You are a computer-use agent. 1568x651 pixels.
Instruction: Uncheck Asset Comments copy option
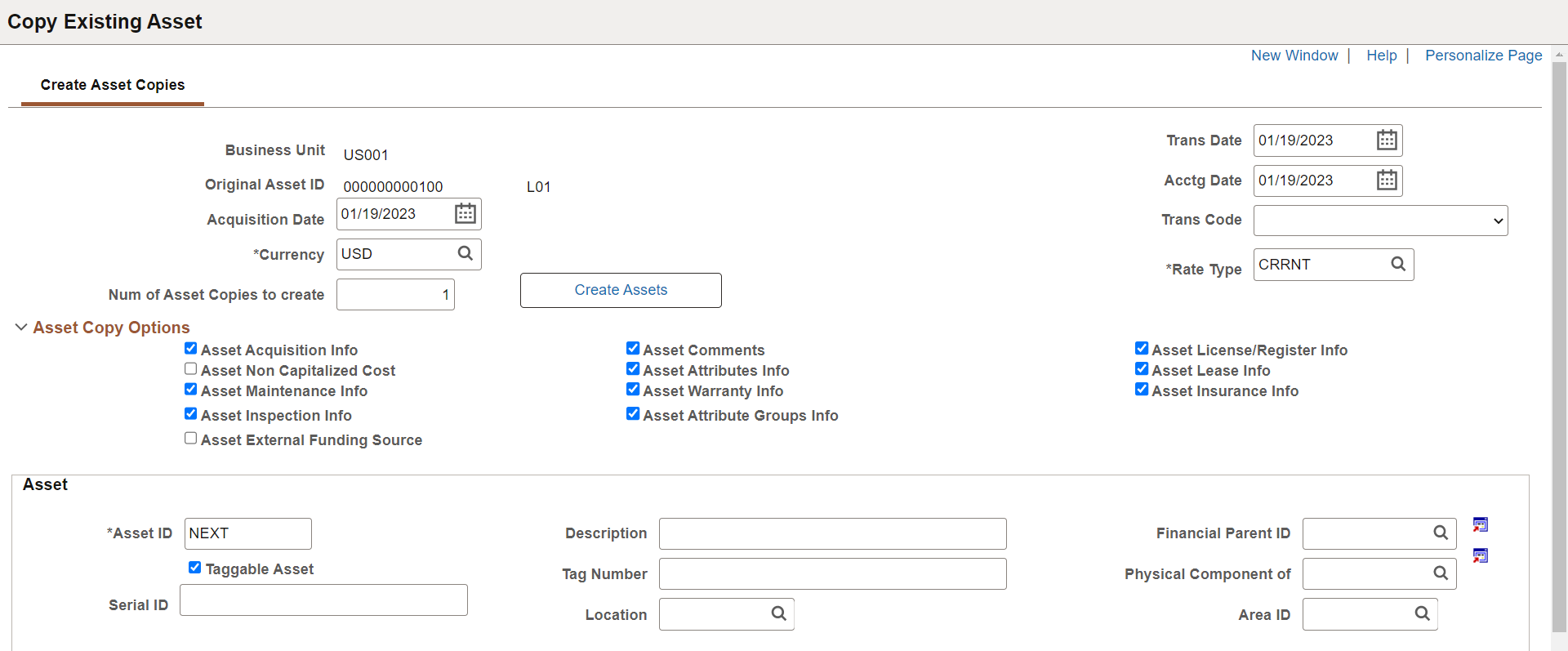[x=633, y=349]
